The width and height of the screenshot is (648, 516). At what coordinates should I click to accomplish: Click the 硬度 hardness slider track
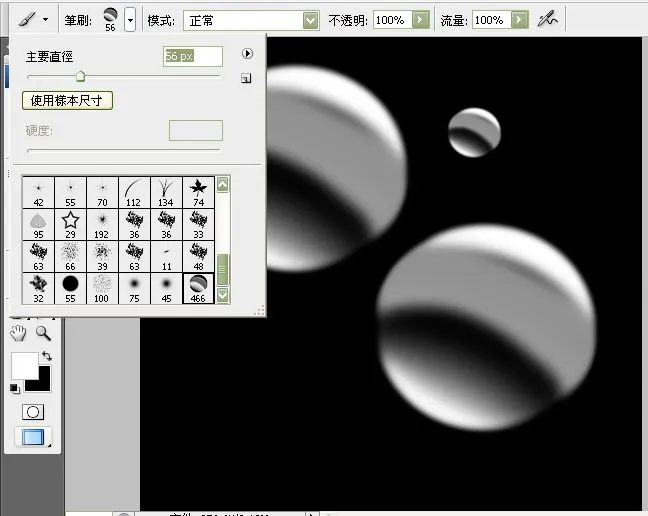click(x=123, y=150)
